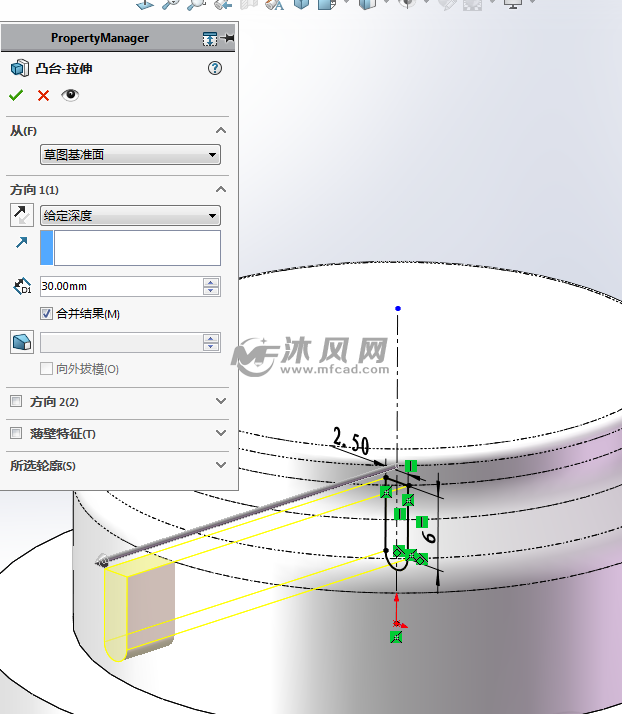The height and width of the screenshot is (714, 622).
Task: Click the direction of extrusion arrow icon
Action: (x=21, y=242)
